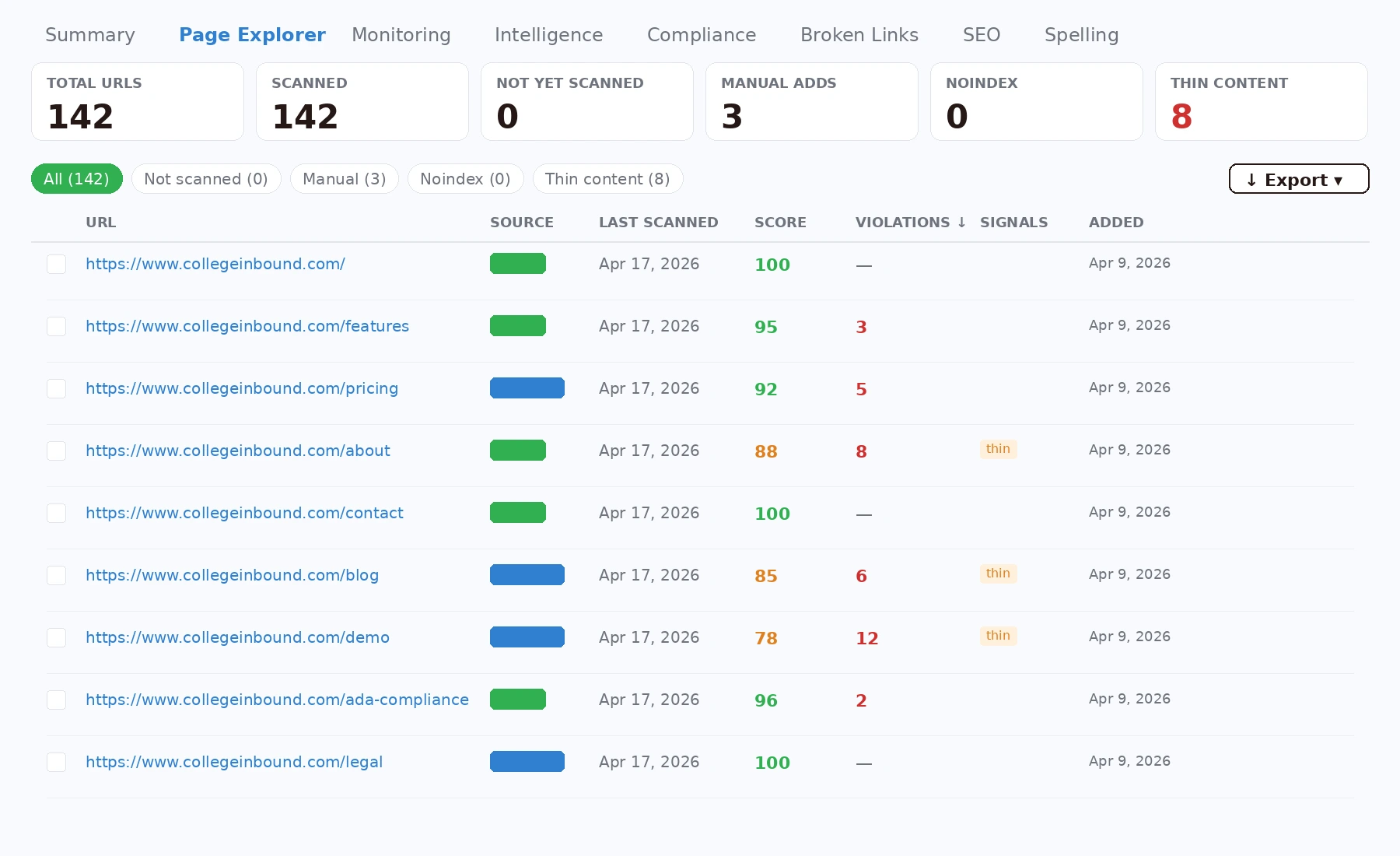Click the 'thin' signal badge on the about row
Image resolution: width=1400 pixels, height=856 pixels.
(998, 449)
